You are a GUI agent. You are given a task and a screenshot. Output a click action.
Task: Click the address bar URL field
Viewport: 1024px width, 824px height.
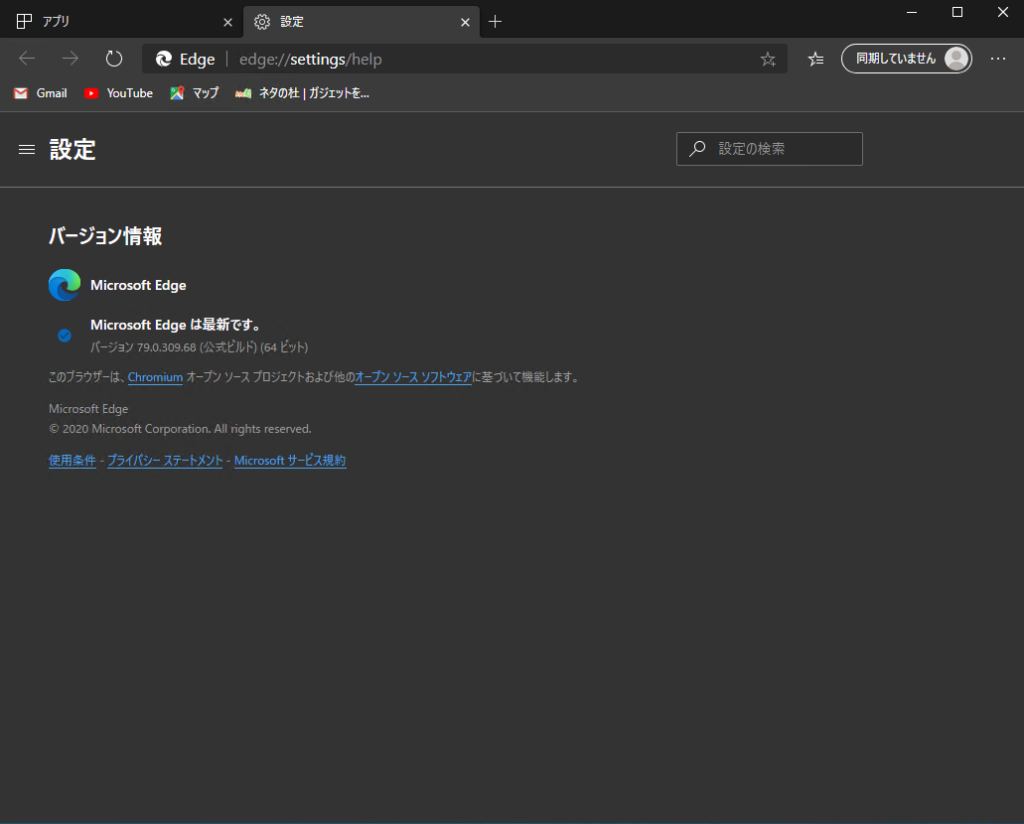coord(464,59)
